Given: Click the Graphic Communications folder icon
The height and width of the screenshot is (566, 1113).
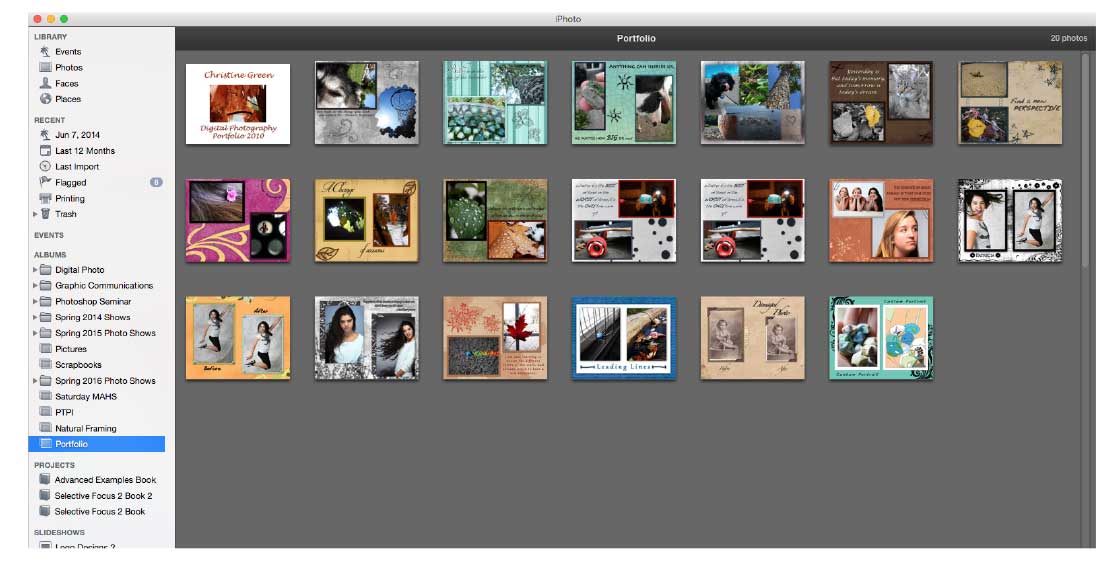Looking at the screenshot, I should (x=45, y=285).
